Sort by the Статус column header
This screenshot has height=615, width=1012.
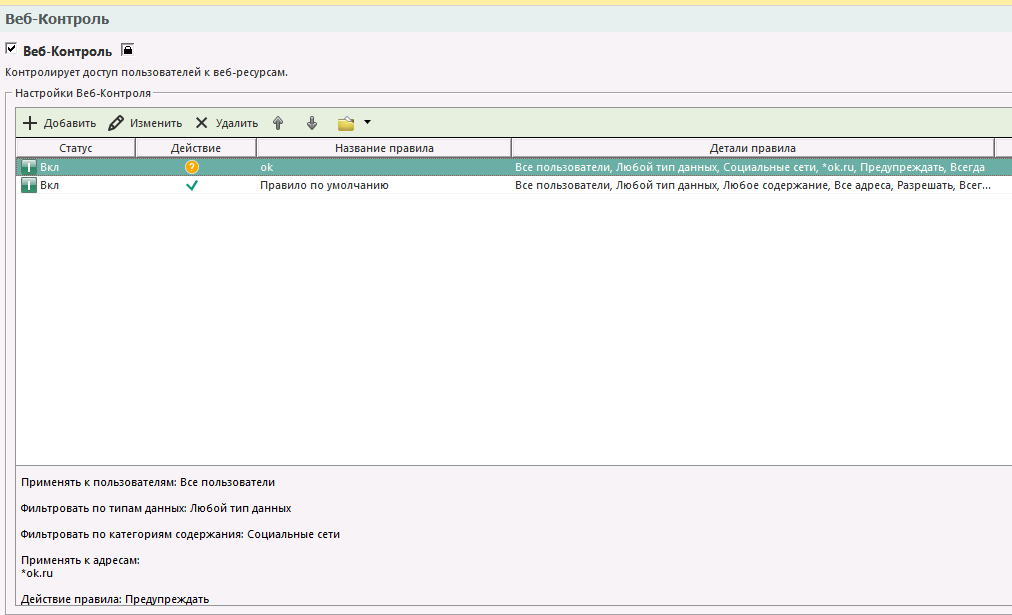coord(75,148)
